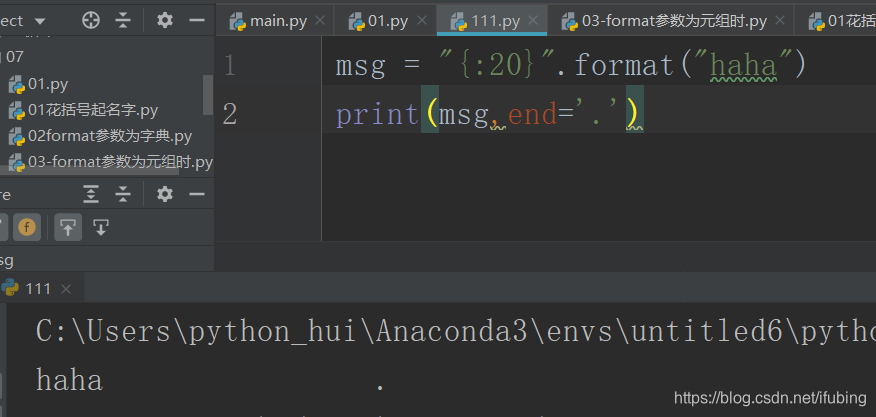Open the Project view dropdown arrow

click(40, 21)
